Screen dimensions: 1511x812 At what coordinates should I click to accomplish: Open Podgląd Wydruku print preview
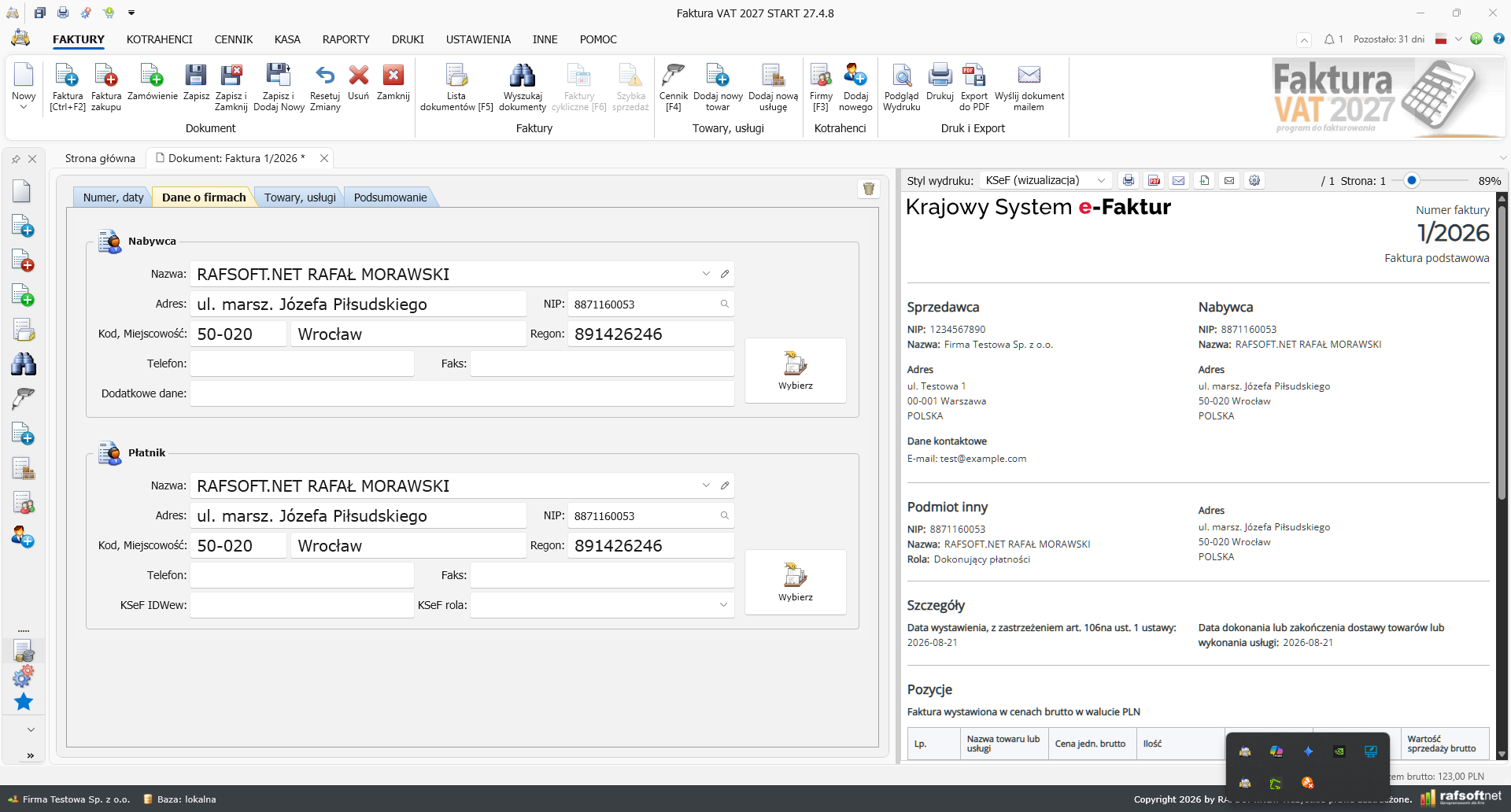pos(902,87)
